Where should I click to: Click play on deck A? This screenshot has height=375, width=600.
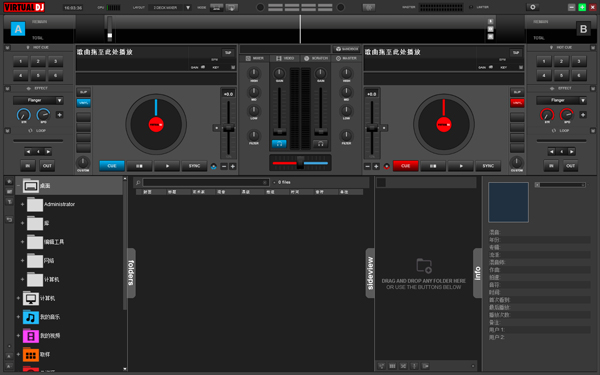pyautogui.click(x=167, y=166)
